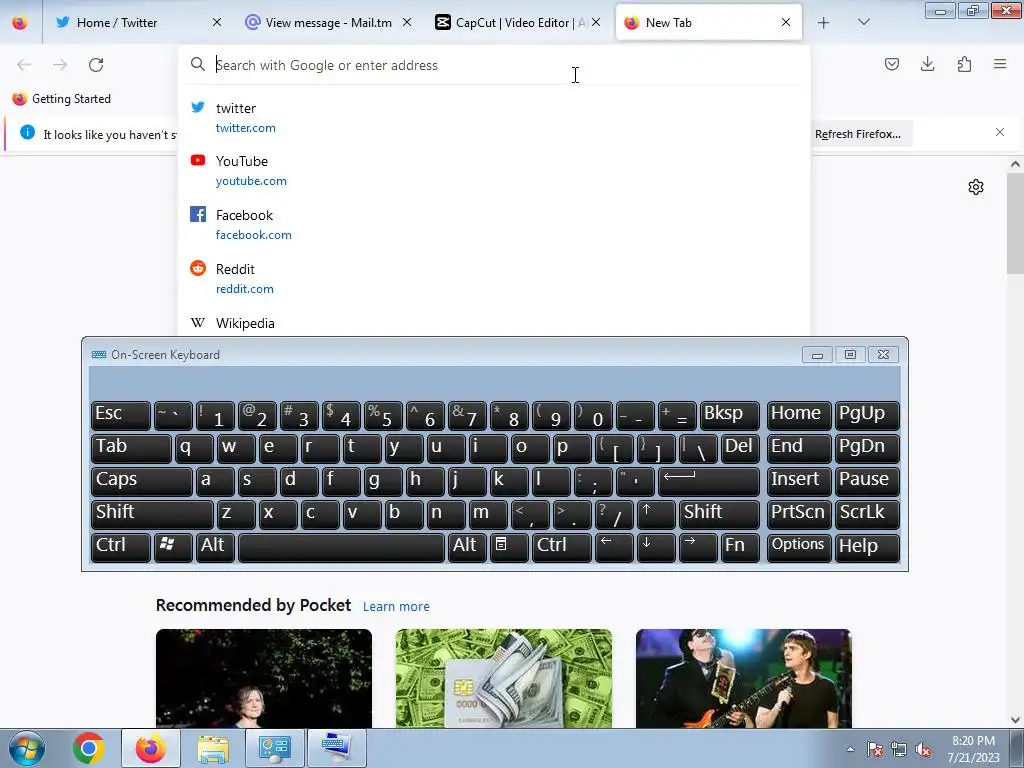Click the Options key on keyboard
1024x768 pixels.
[x=799, y=547]
